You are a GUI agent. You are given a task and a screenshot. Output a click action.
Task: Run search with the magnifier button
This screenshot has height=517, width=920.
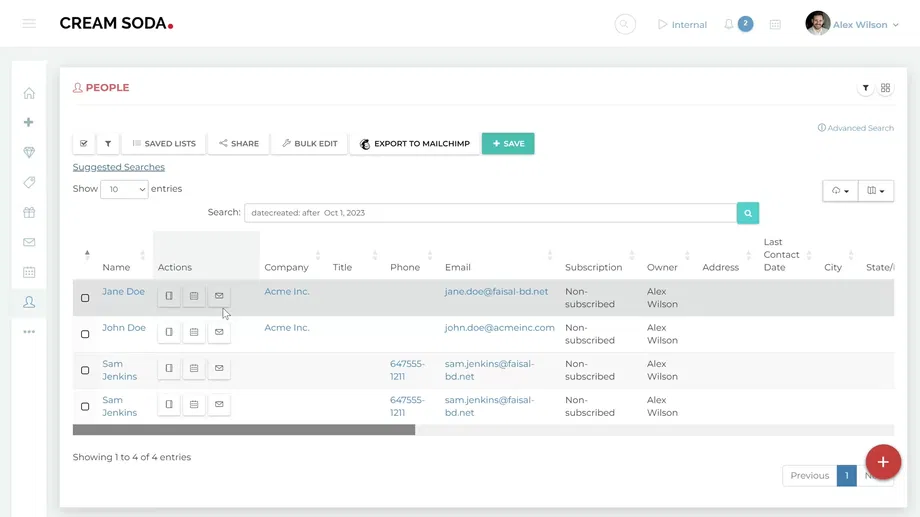[x=747, y=213]
